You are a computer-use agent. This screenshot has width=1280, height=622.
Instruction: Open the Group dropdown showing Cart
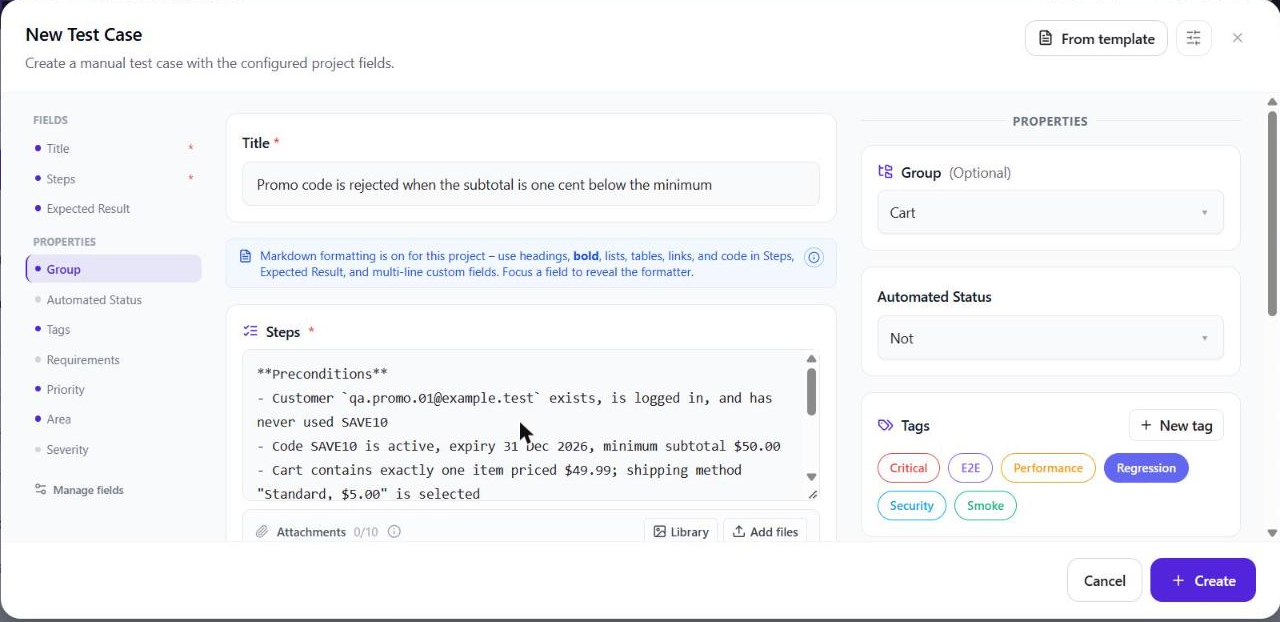pos(1050,212)
